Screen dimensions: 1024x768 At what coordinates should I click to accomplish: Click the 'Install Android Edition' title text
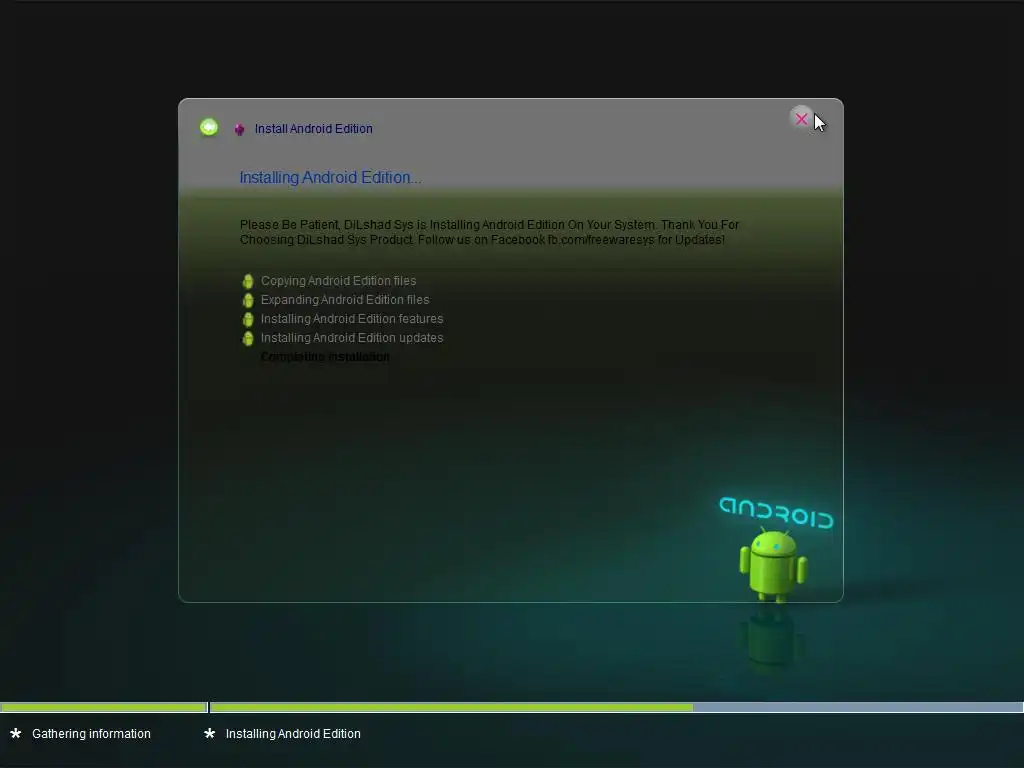coord(313,129)
